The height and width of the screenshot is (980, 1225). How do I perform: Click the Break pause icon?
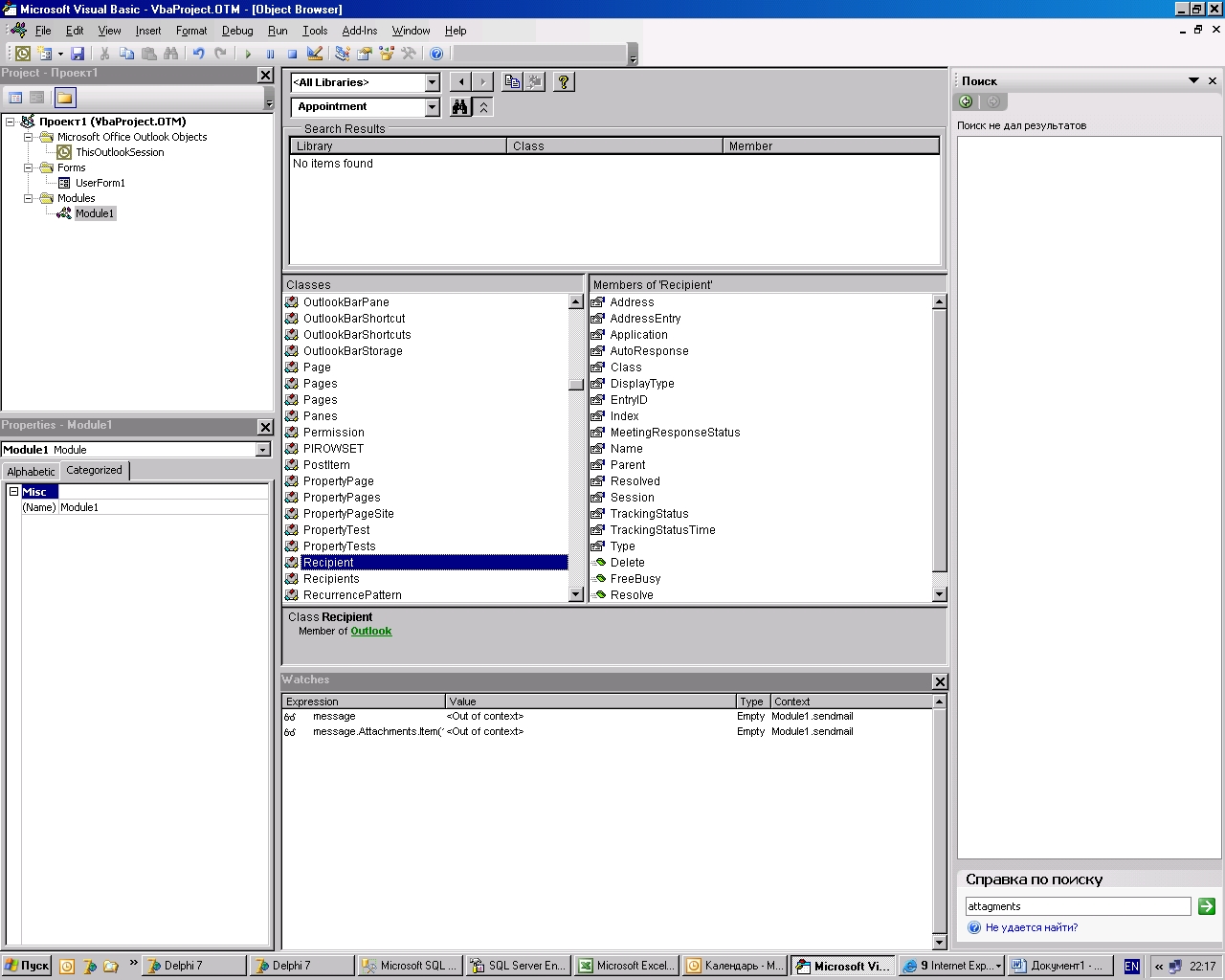click(270, 54)
